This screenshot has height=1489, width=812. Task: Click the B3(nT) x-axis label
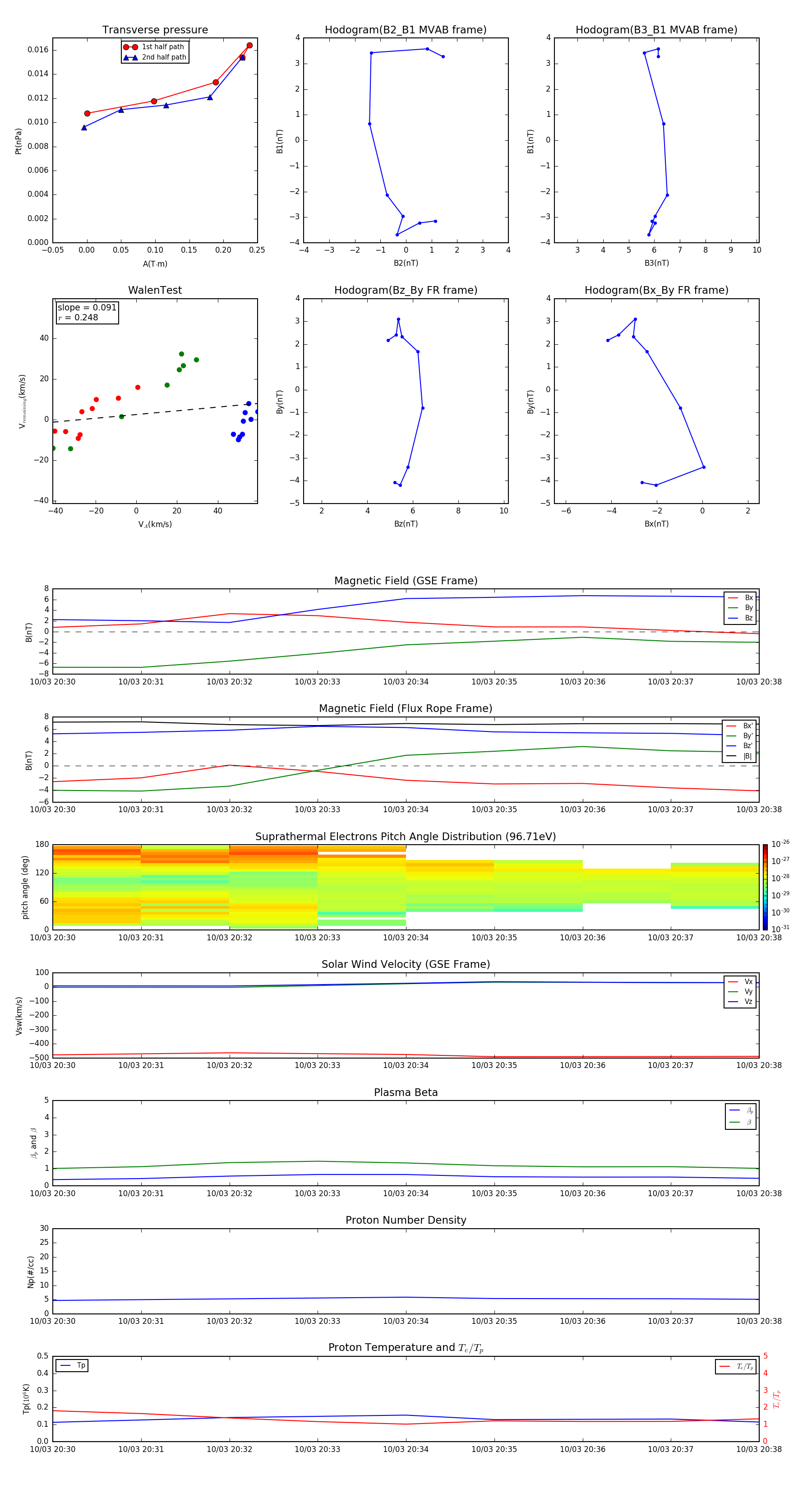656,263
